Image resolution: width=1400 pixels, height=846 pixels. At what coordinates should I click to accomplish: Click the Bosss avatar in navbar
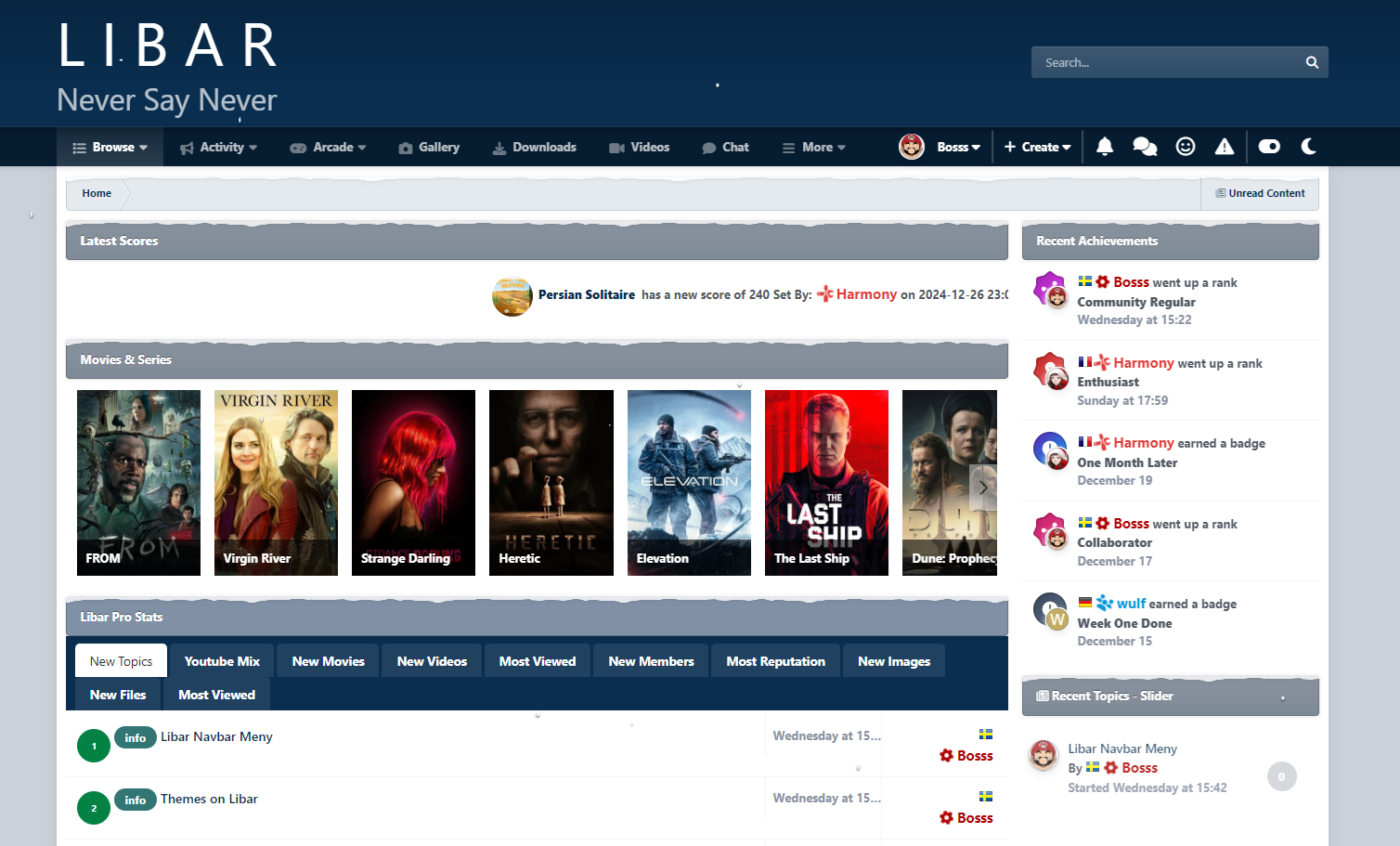912,147
